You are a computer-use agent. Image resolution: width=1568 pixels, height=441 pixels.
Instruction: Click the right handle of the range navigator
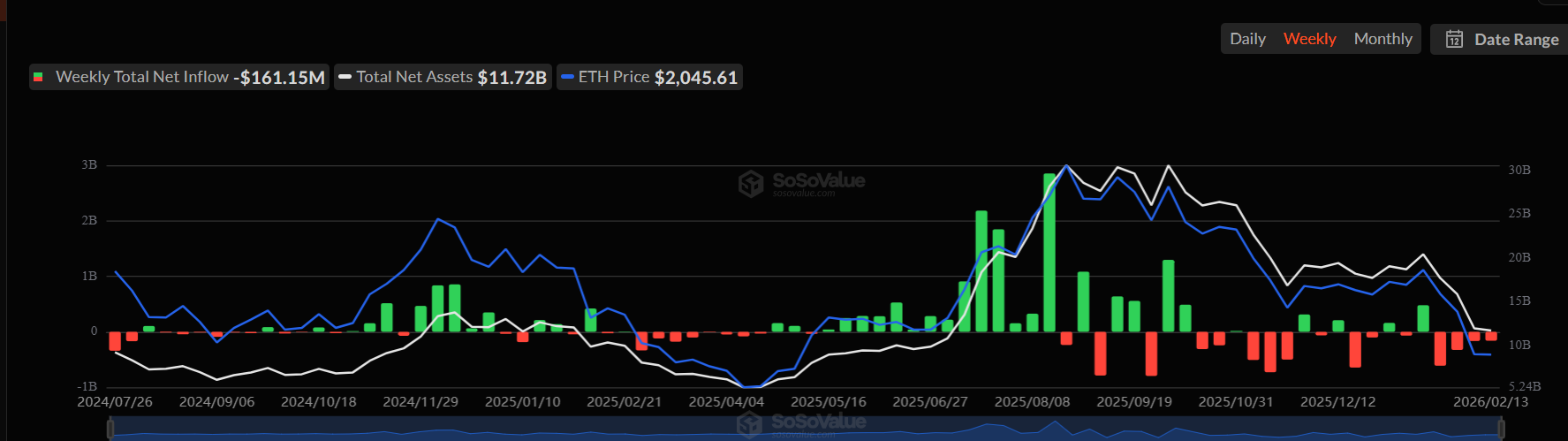tap(1502, 430)
